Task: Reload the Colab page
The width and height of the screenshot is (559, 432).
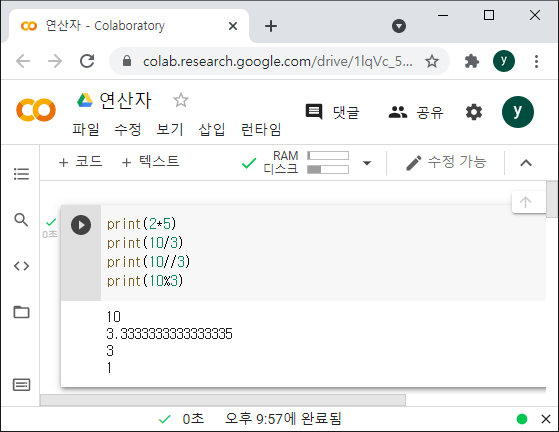Action: click(87, 61)
